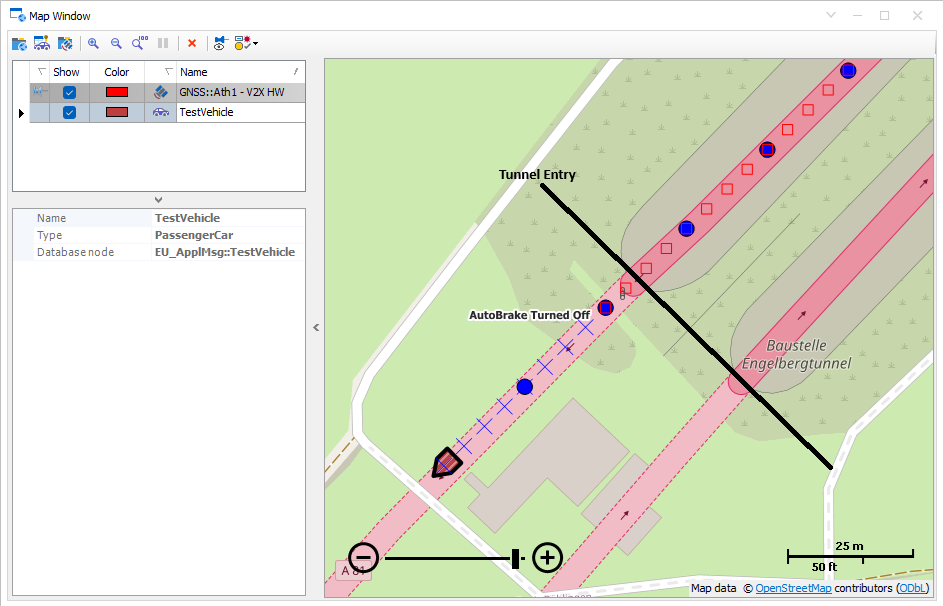Open color swatch of GNSS::Ath1 row
The image size is (943, 606).
[x=117, y=92]
